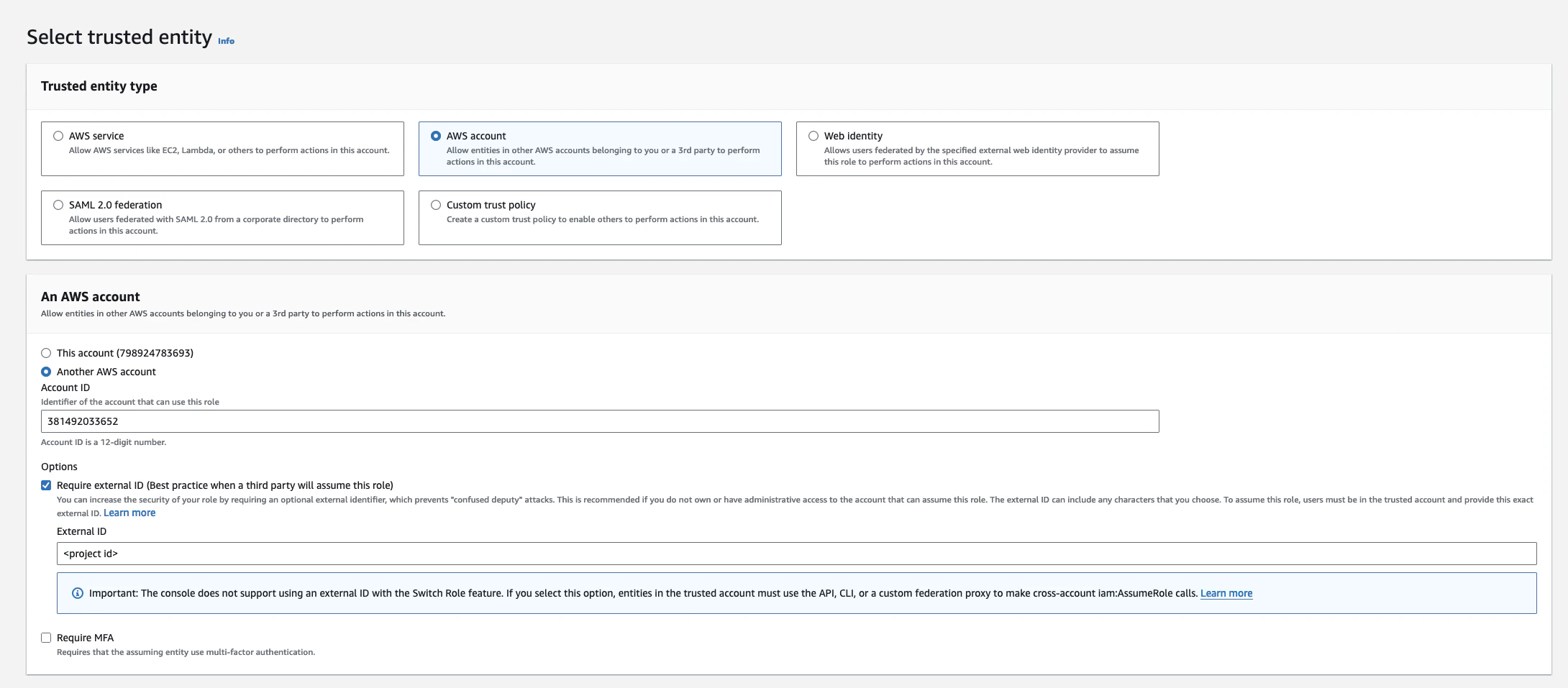This screenshot has height=688, width=1568.
Task: Click the info icon in the Important notice
Action: (78, 593)
